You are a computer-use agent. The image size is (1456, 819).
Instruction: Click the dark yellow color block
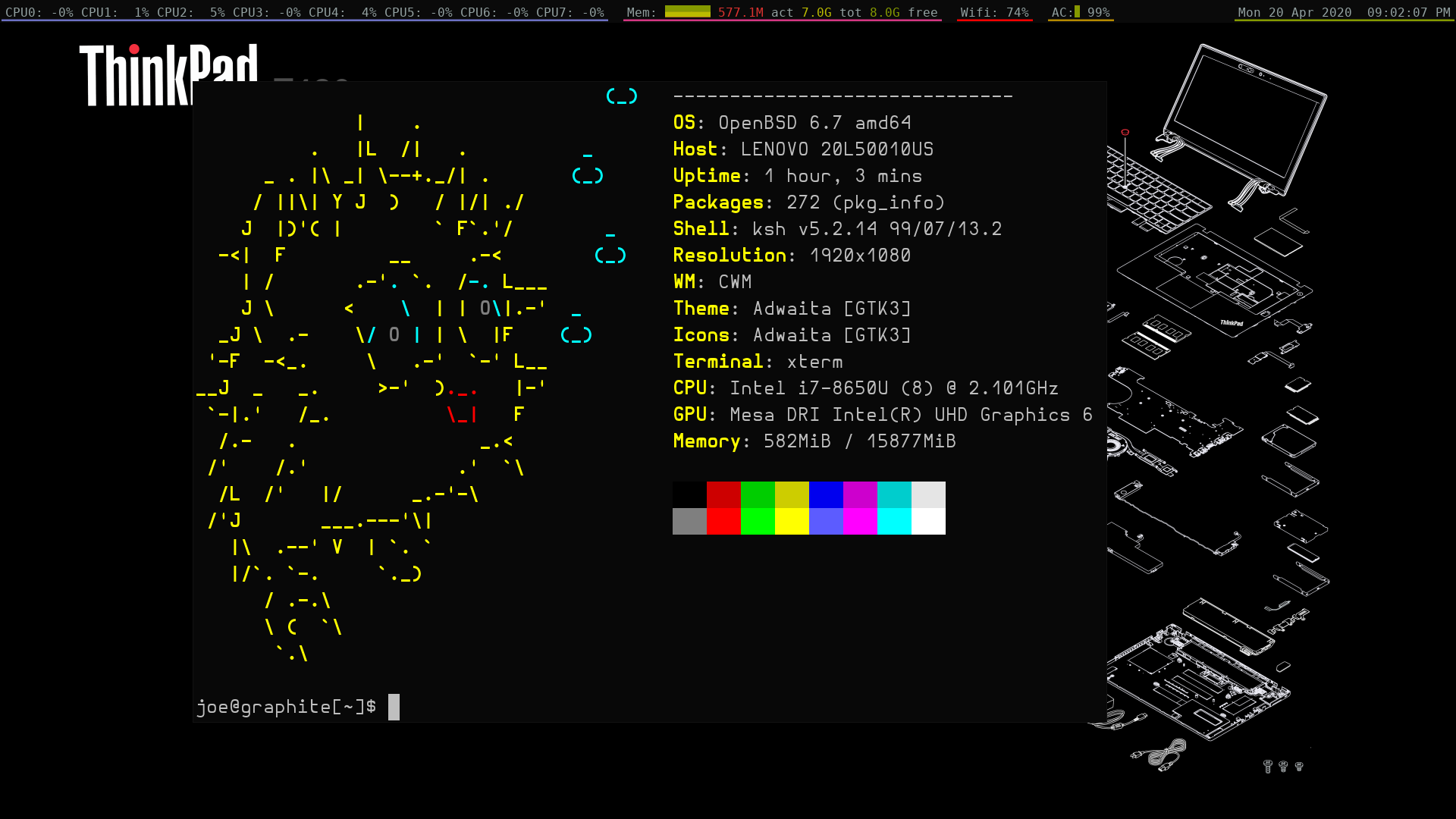(x=792, y=494)
